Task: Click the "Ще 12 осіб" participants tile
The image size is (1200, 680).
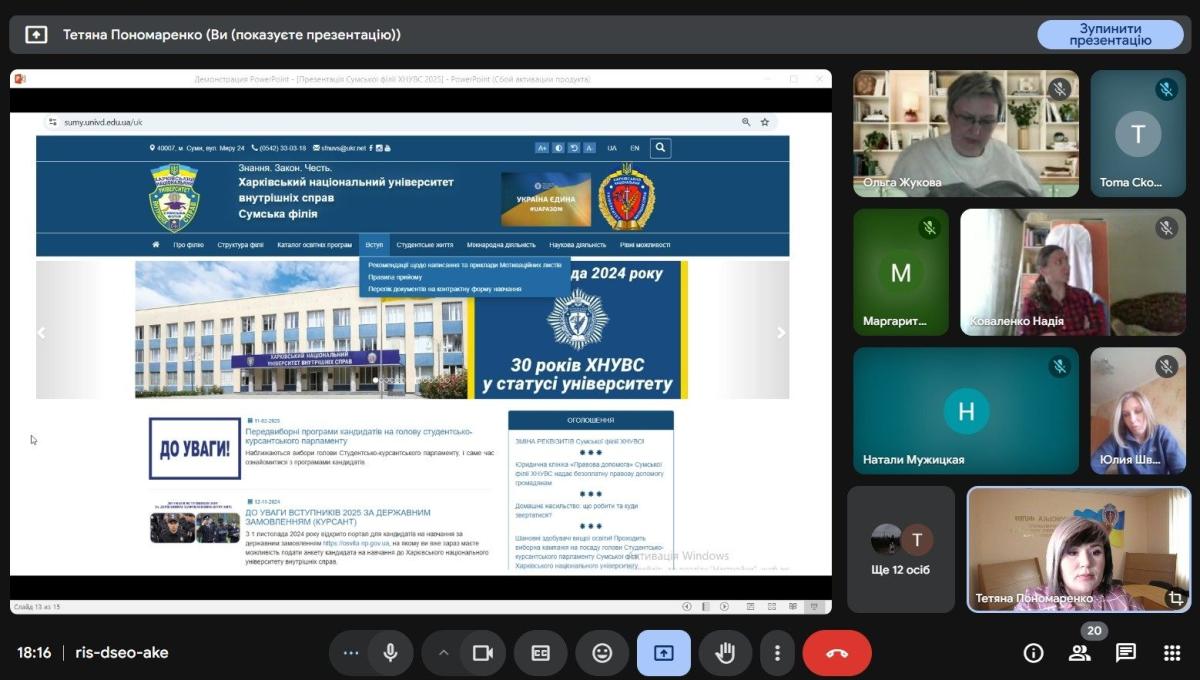Action: pyautogui.click(x=901, y=550)
